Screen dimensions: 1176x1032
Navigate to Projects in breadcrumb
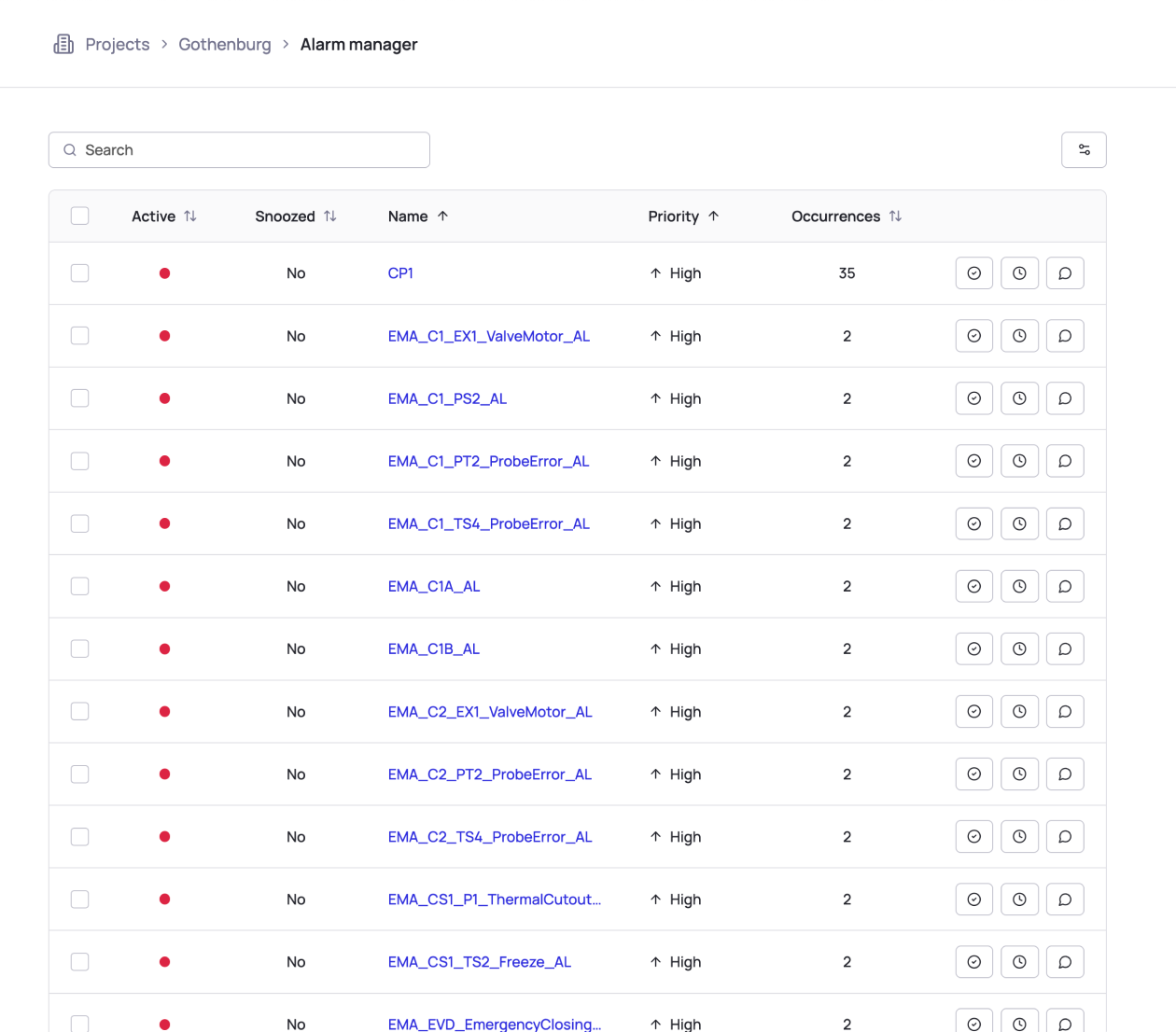(118, 45)
